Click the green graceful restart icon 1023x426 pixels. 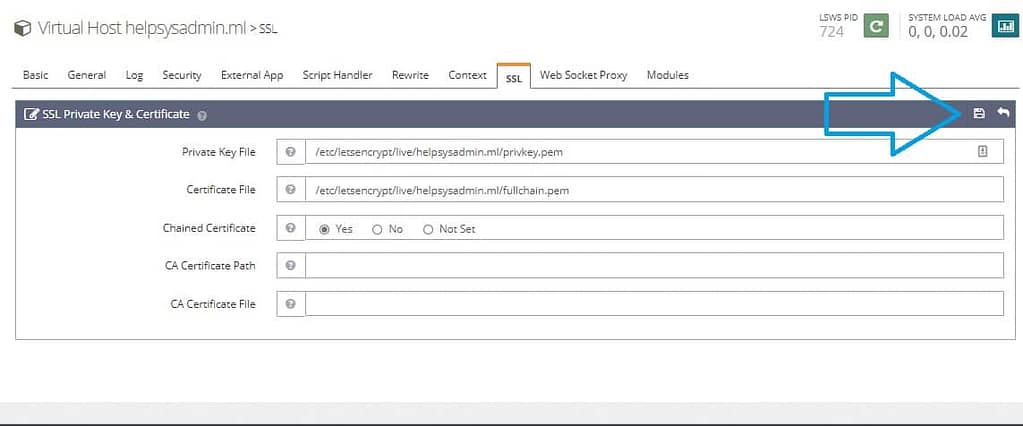click(x=876, y=27)
